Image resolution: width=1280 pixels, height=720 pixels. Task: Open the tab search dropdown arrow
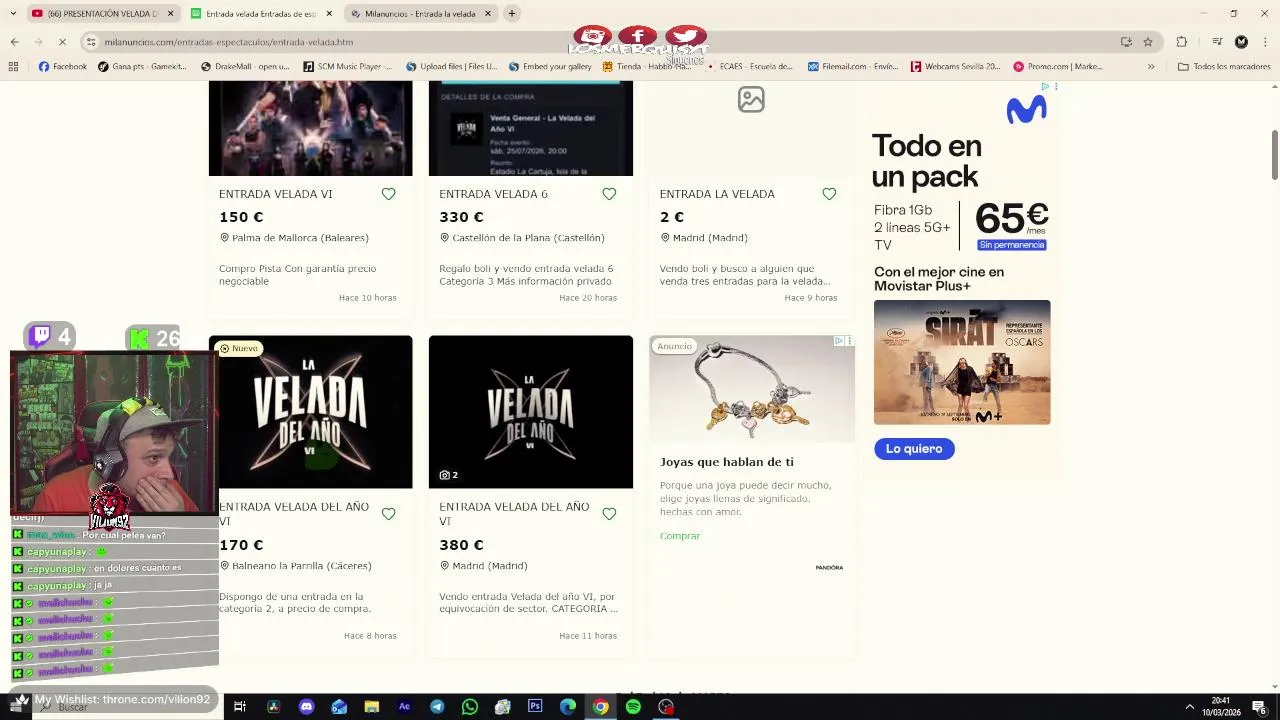coord(12,14)
